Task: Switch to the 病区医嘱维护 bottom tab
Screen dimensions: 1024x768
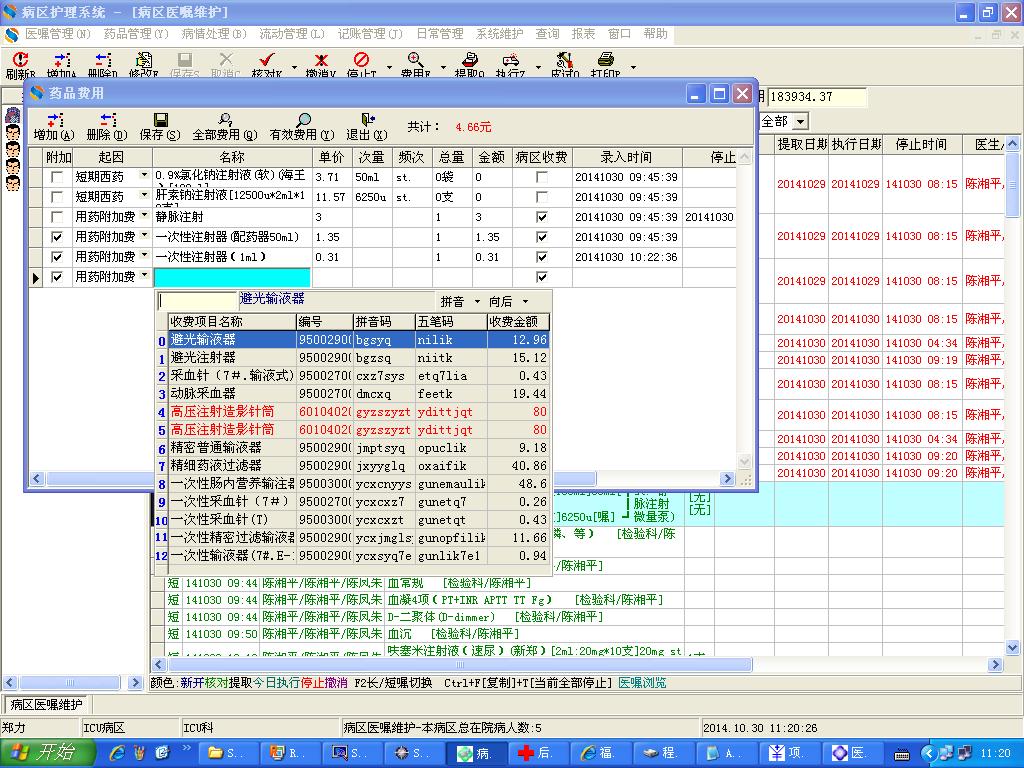Action: (x=46, y=705)
